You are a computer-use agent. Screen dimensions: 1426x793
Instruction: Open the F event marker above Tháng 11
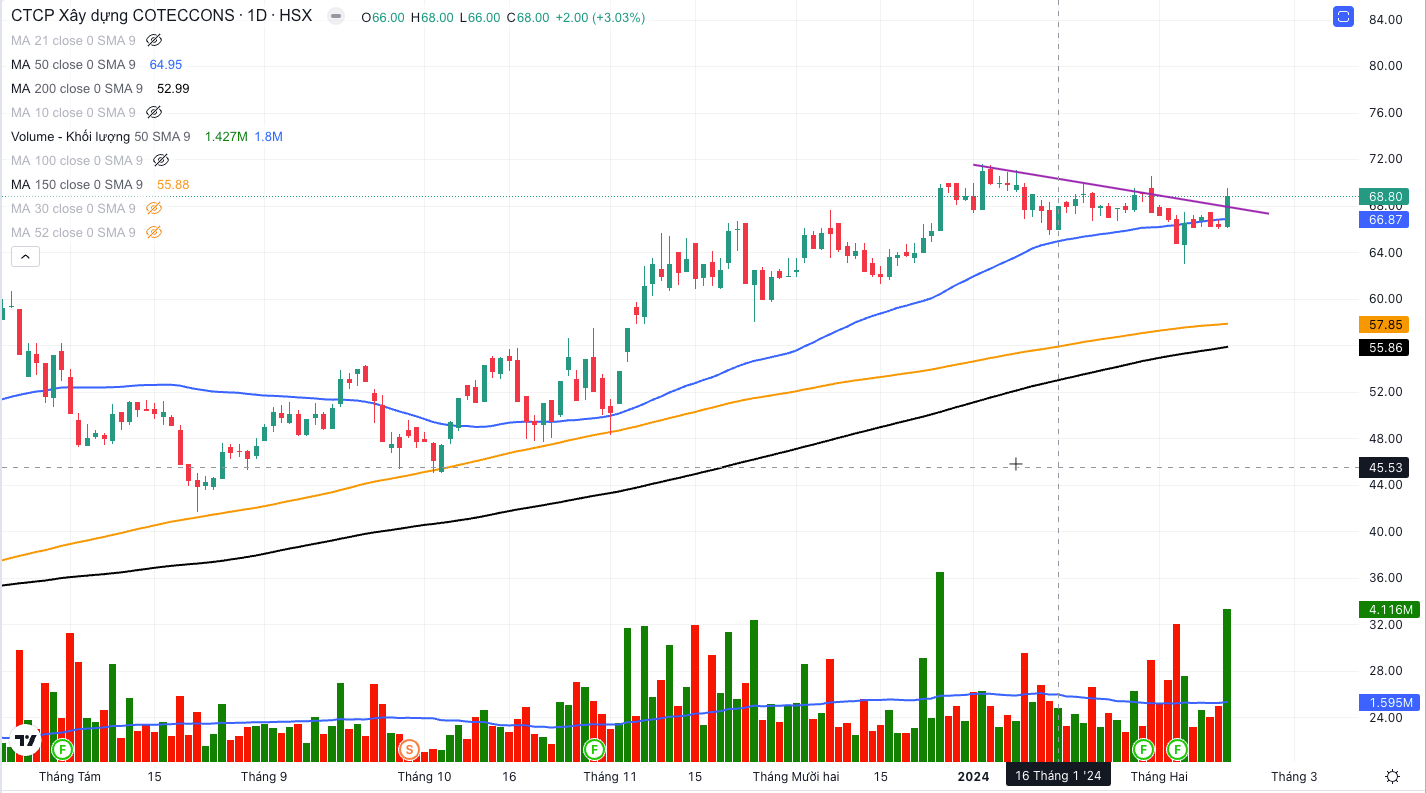[x=594, y=748]
